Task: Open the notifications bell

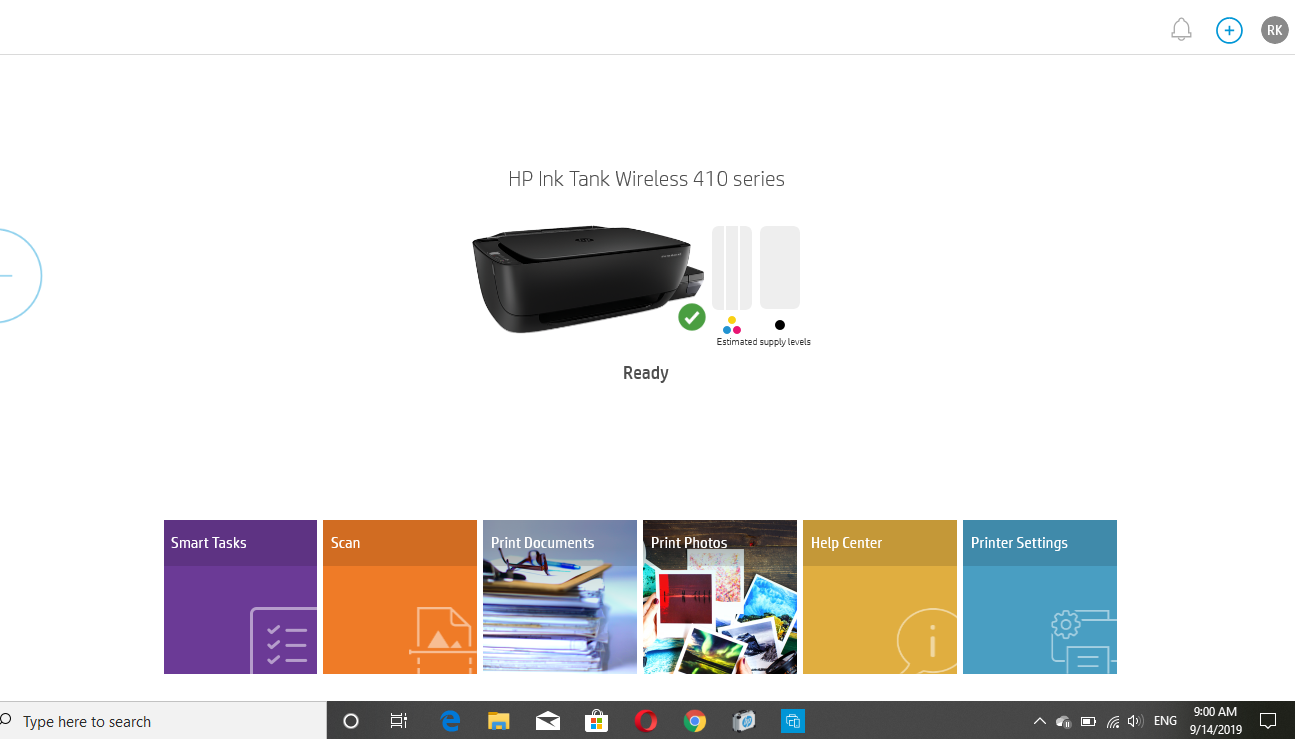Action: [1181, 30]
